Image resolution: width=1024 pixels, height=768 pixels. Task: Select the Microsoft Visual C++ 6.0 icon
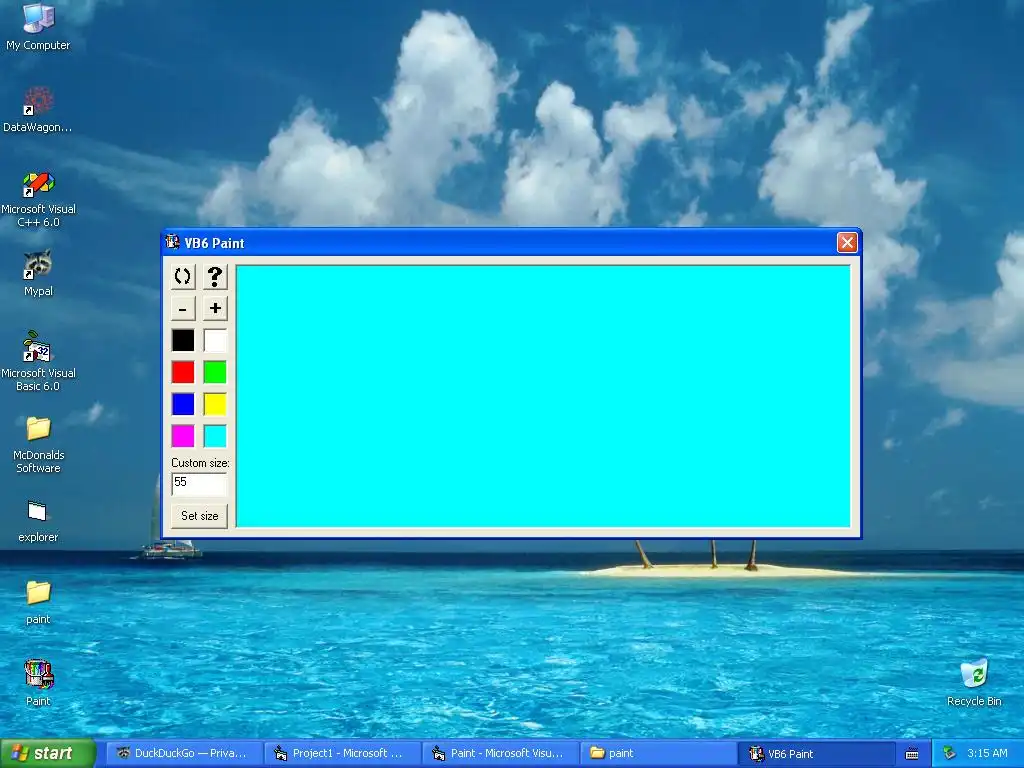[x=38, y=199]
